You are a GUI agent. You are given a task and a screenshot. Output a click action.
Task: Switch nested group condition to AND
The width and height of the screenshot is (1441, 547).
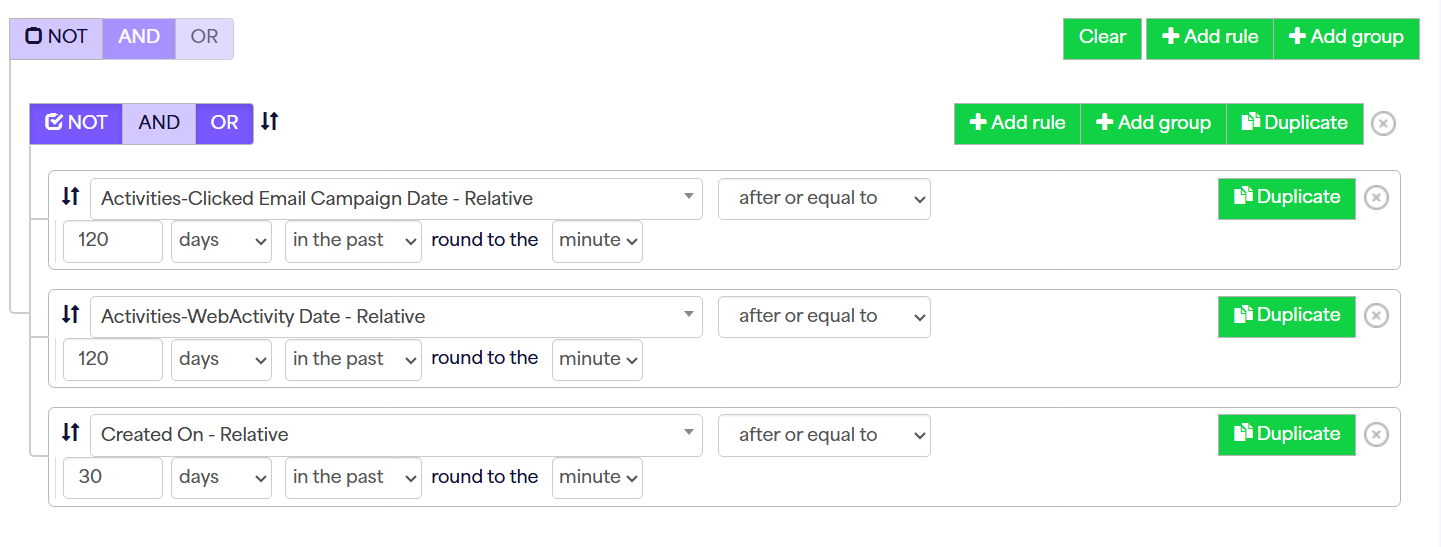click(159, 123)
